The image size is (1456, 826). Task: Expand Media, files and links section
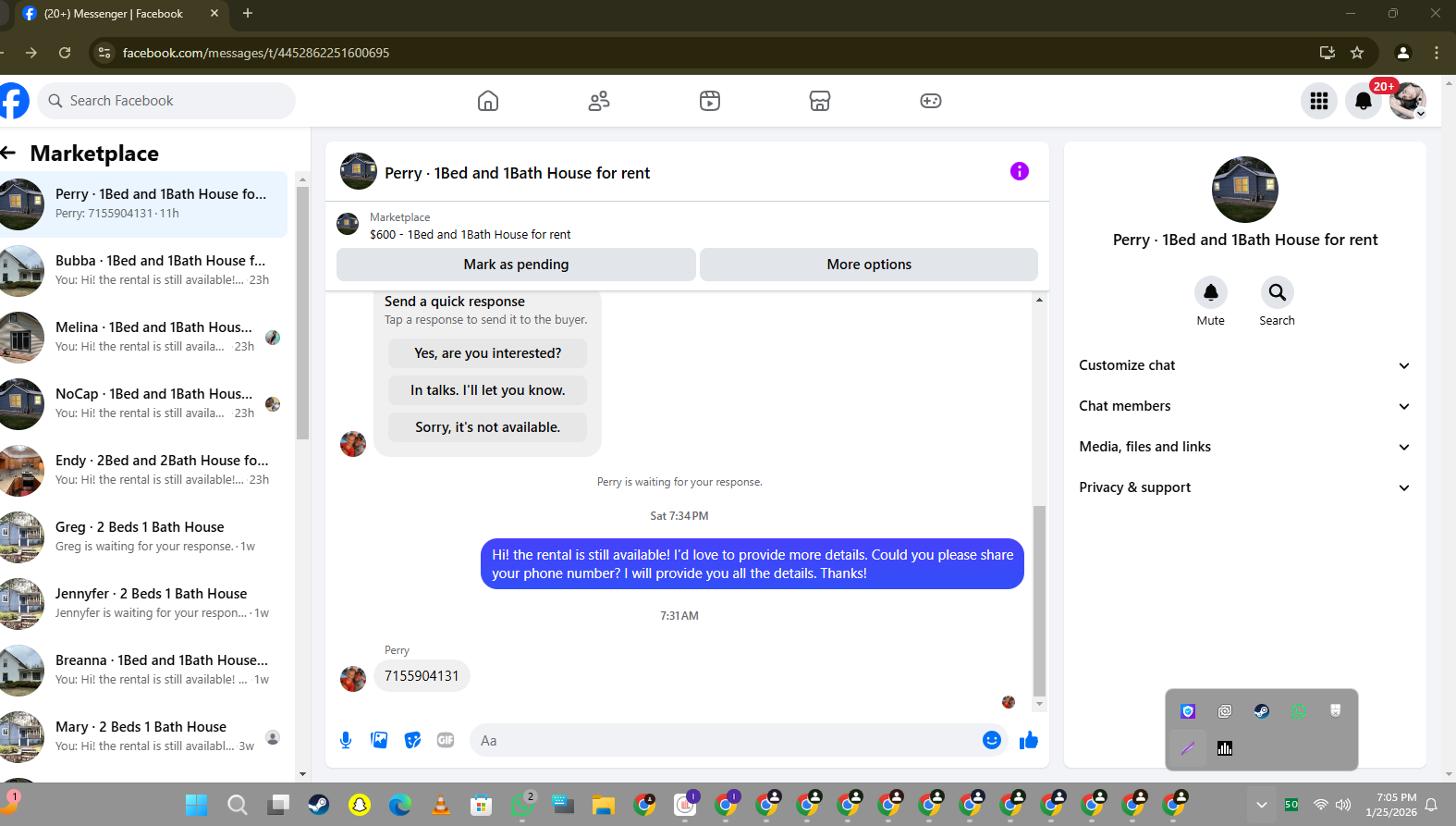pos(1245,447)
